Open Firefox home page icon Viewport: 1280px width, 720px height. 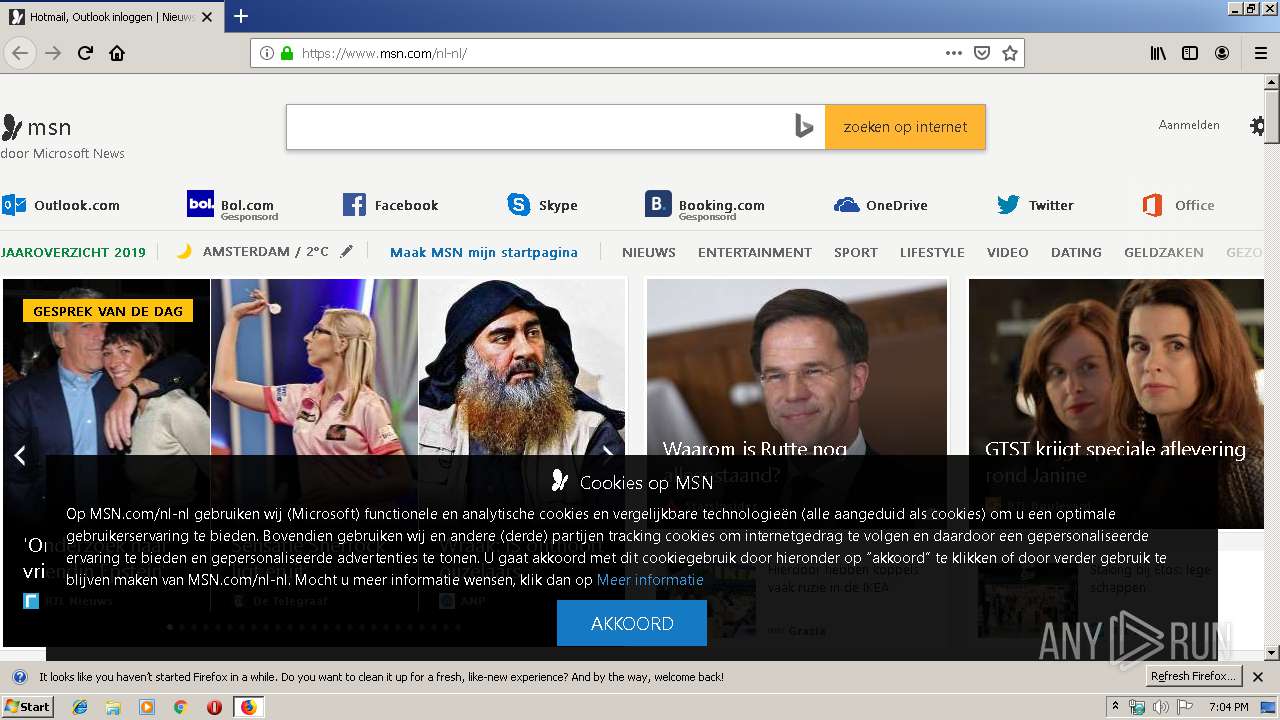117,53
